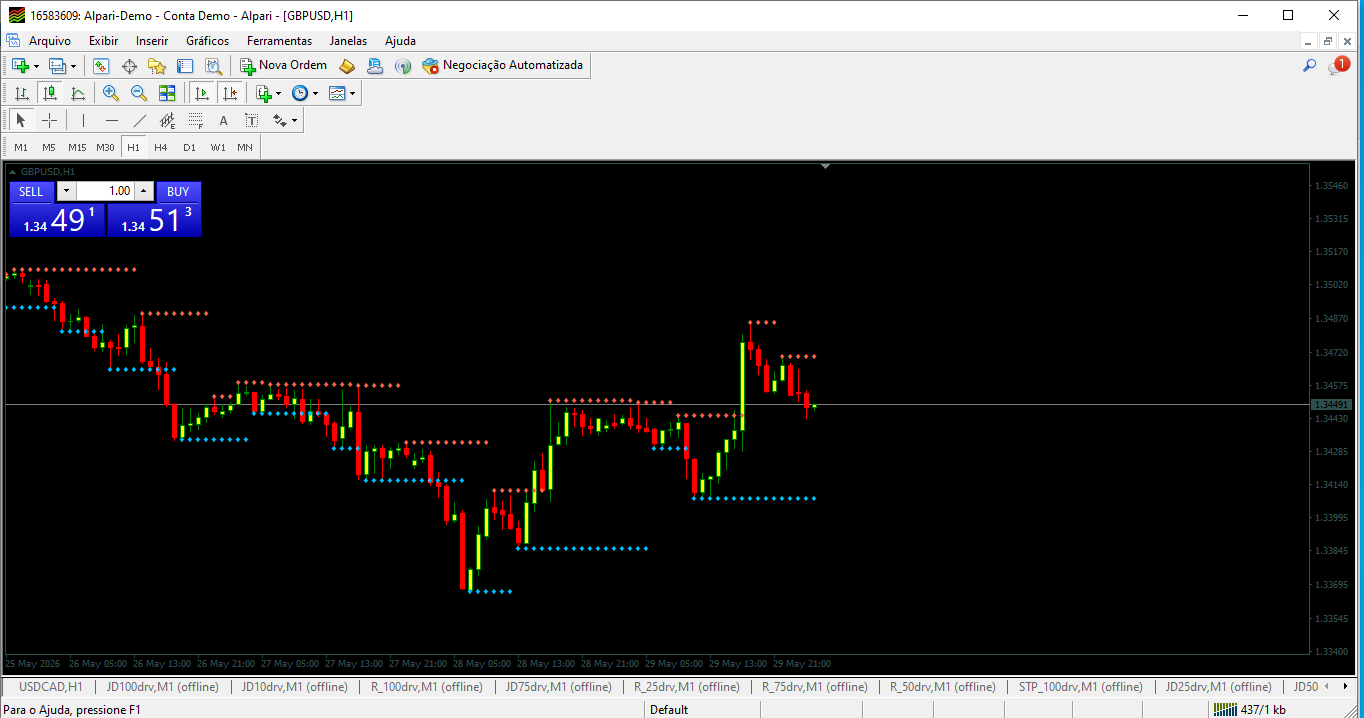
Task: Open the JD100drv,M1 (offline) tab
Action: (x=162, y=687)
